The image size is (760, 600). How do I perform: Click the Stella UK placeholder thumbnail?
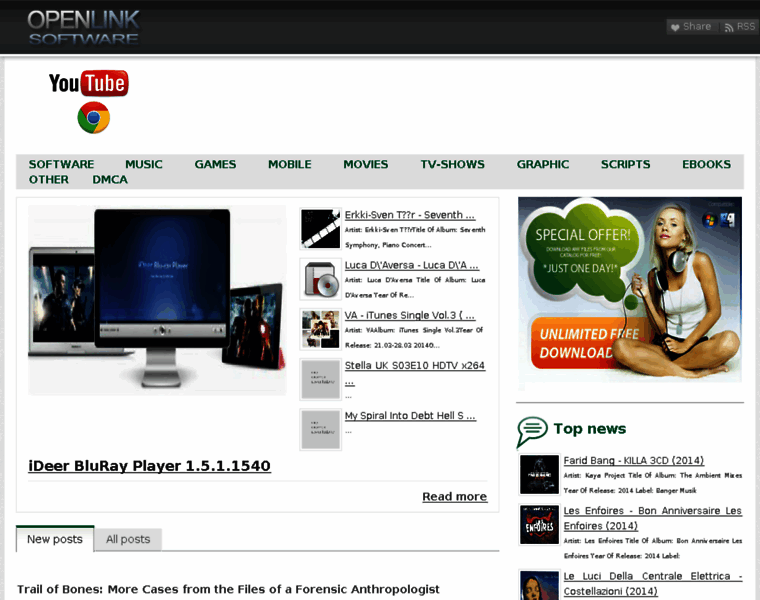click(x=320, y=379)
